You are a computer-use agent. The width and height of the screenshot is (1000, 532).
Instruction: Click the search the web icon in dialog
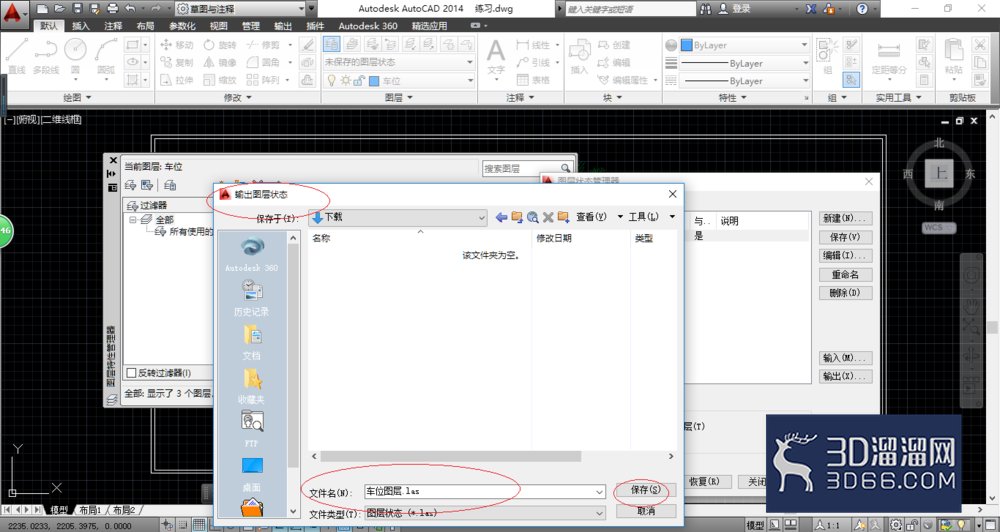coord(533,218)
